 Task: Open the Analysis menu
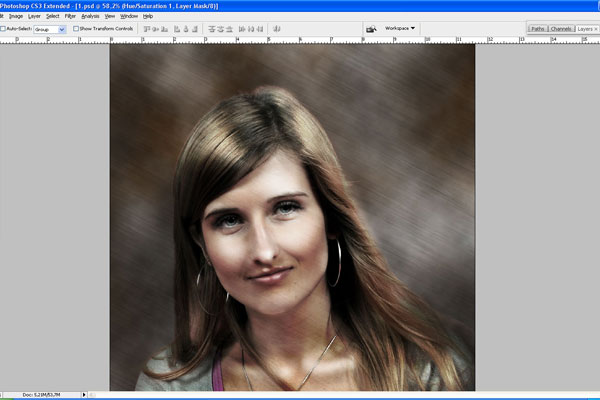pos(90,16)
